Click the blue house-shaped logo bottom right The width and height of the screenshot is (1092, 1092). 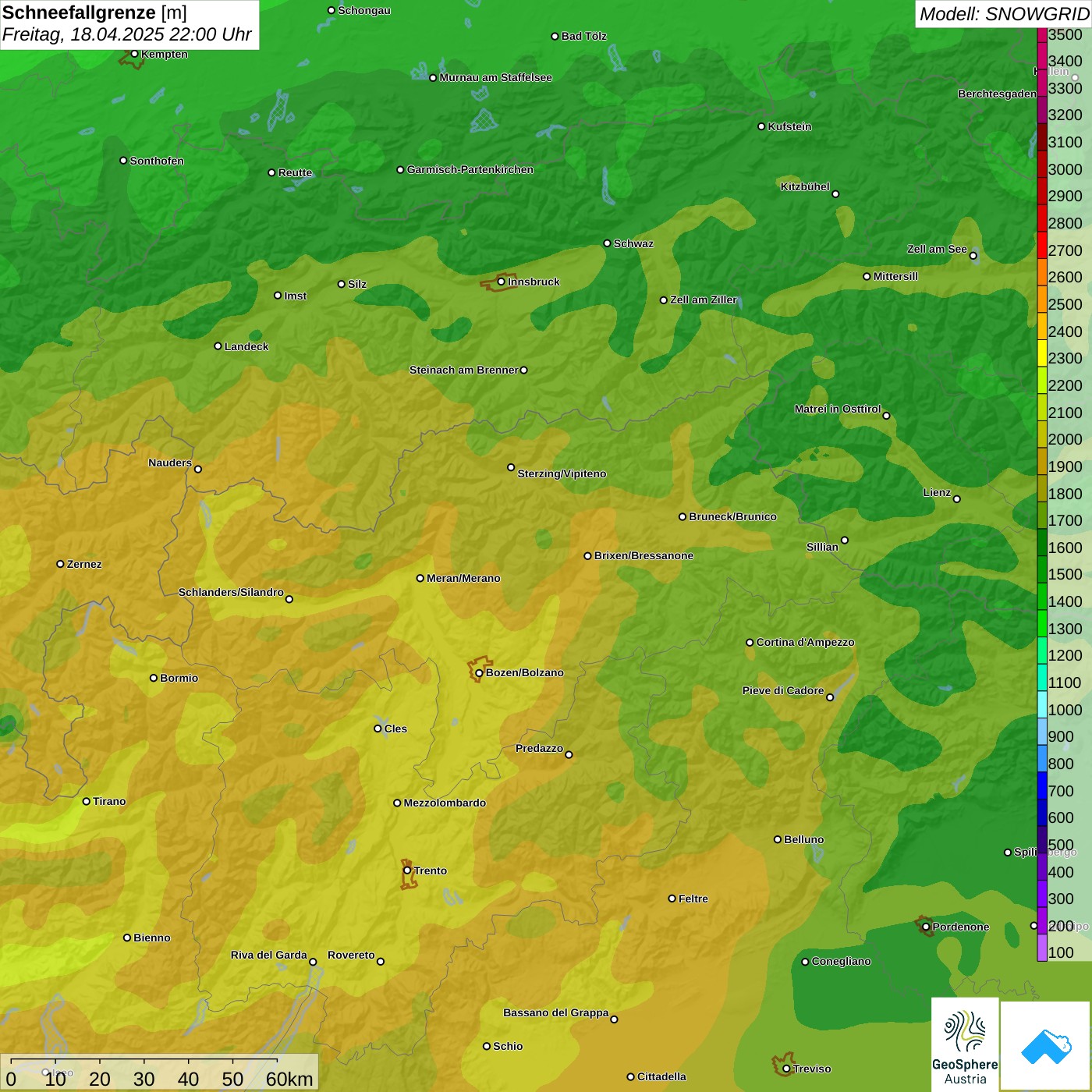1046,1047
